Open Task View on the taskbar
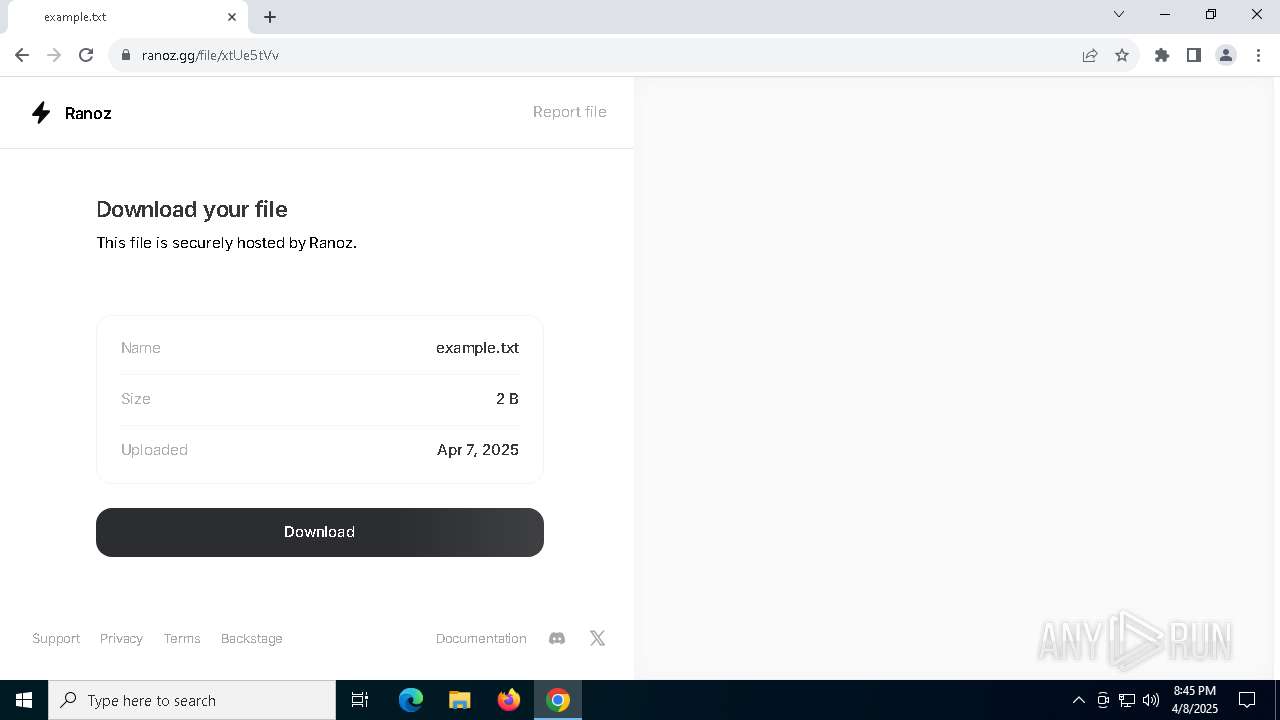 coord(360,700)
